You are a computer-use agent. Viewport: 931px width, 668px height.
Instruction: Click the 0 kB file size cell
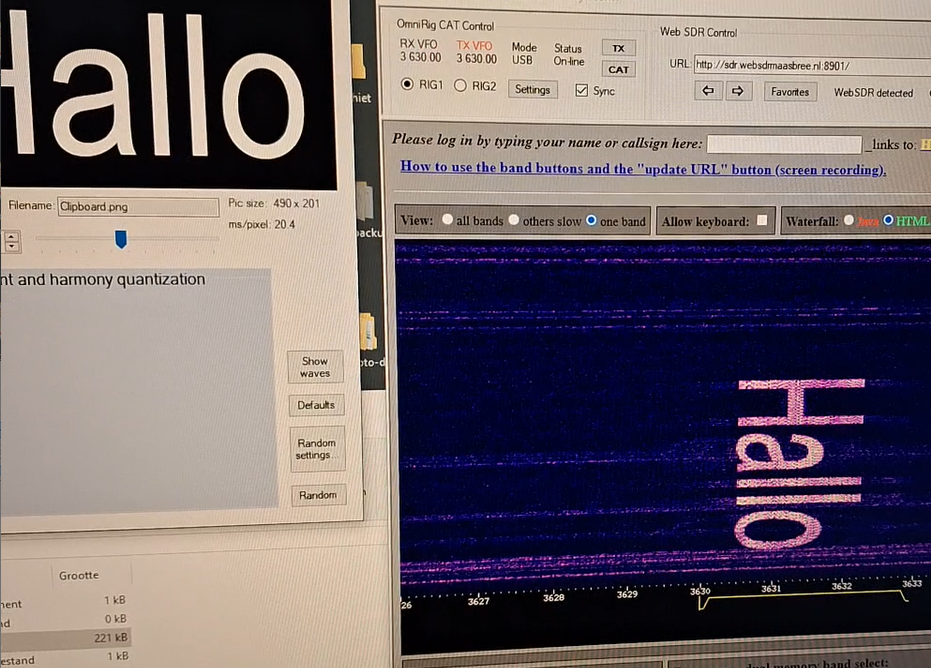[x=116, y=619]
